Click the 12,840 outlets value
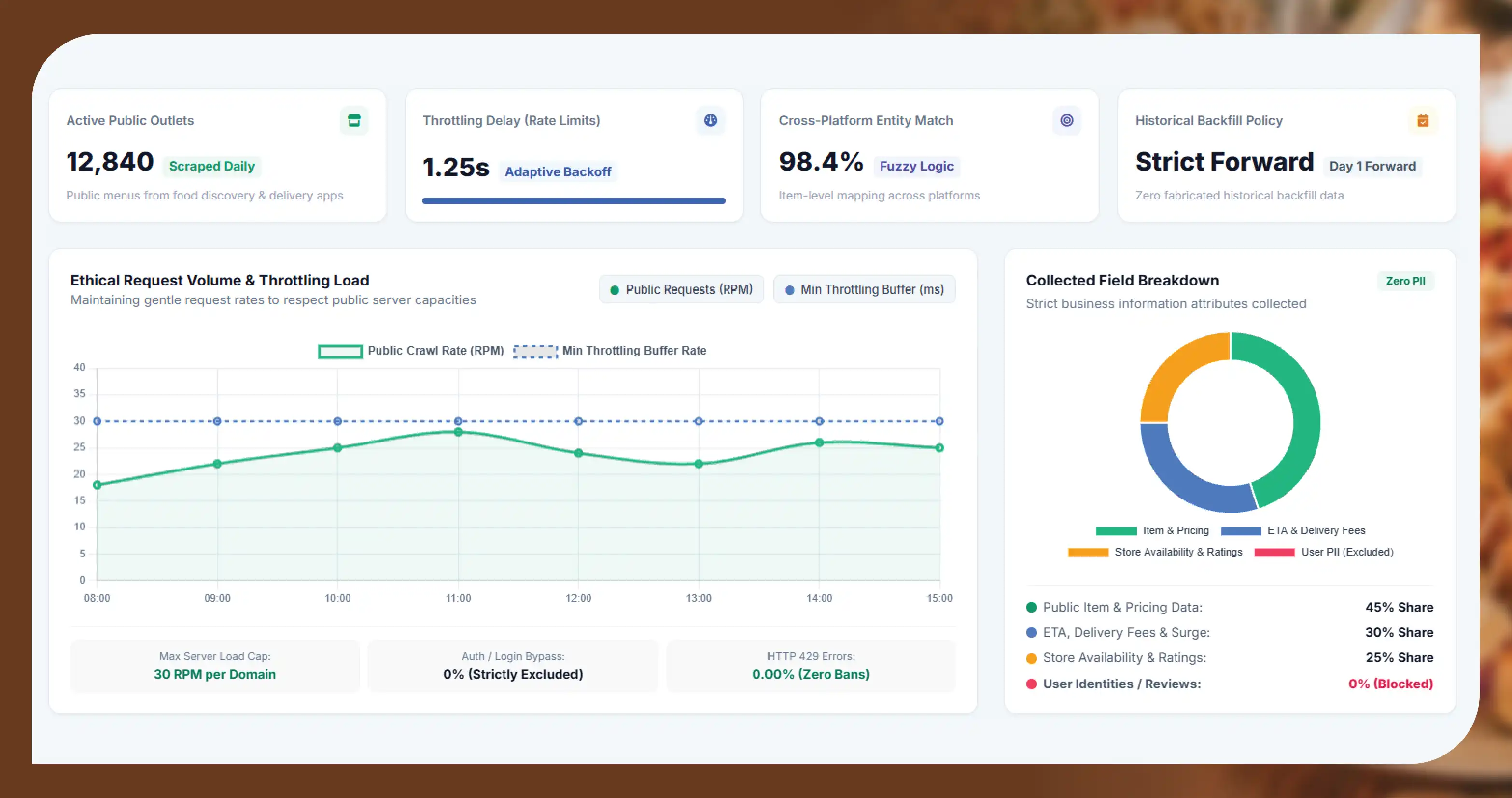 coord(110,161)
